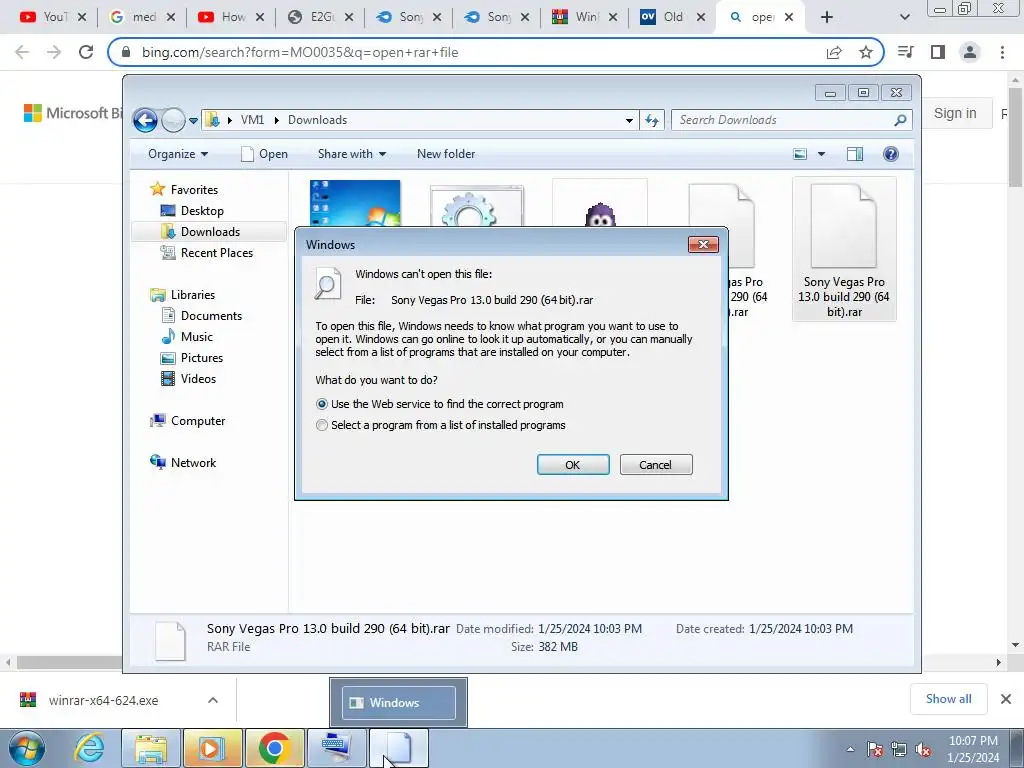
Task: Open Explorer help
Action: click(891, 154)
